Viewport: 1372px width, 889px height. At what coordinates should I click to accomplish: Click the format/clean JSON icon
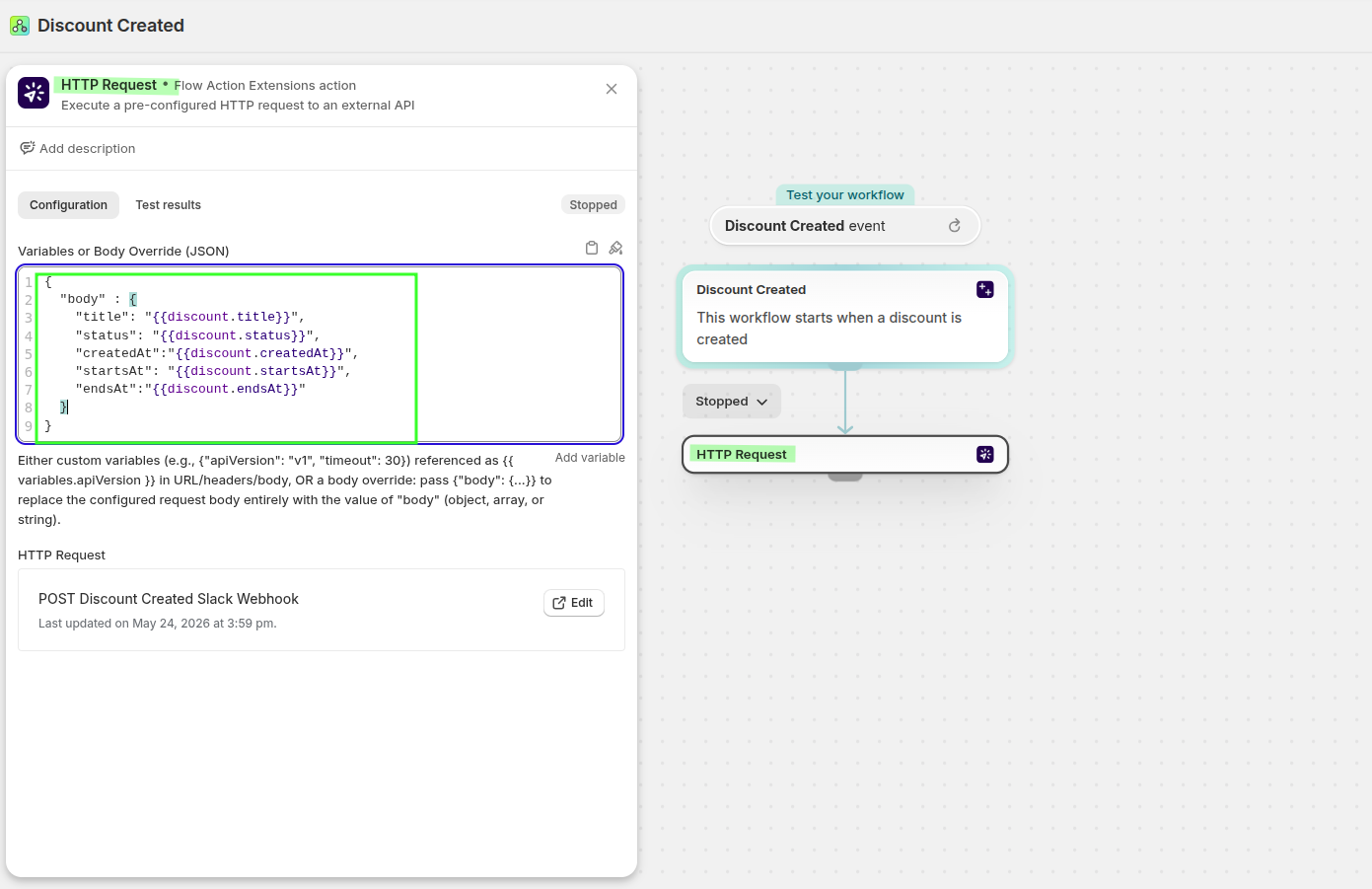pos(615,248)
